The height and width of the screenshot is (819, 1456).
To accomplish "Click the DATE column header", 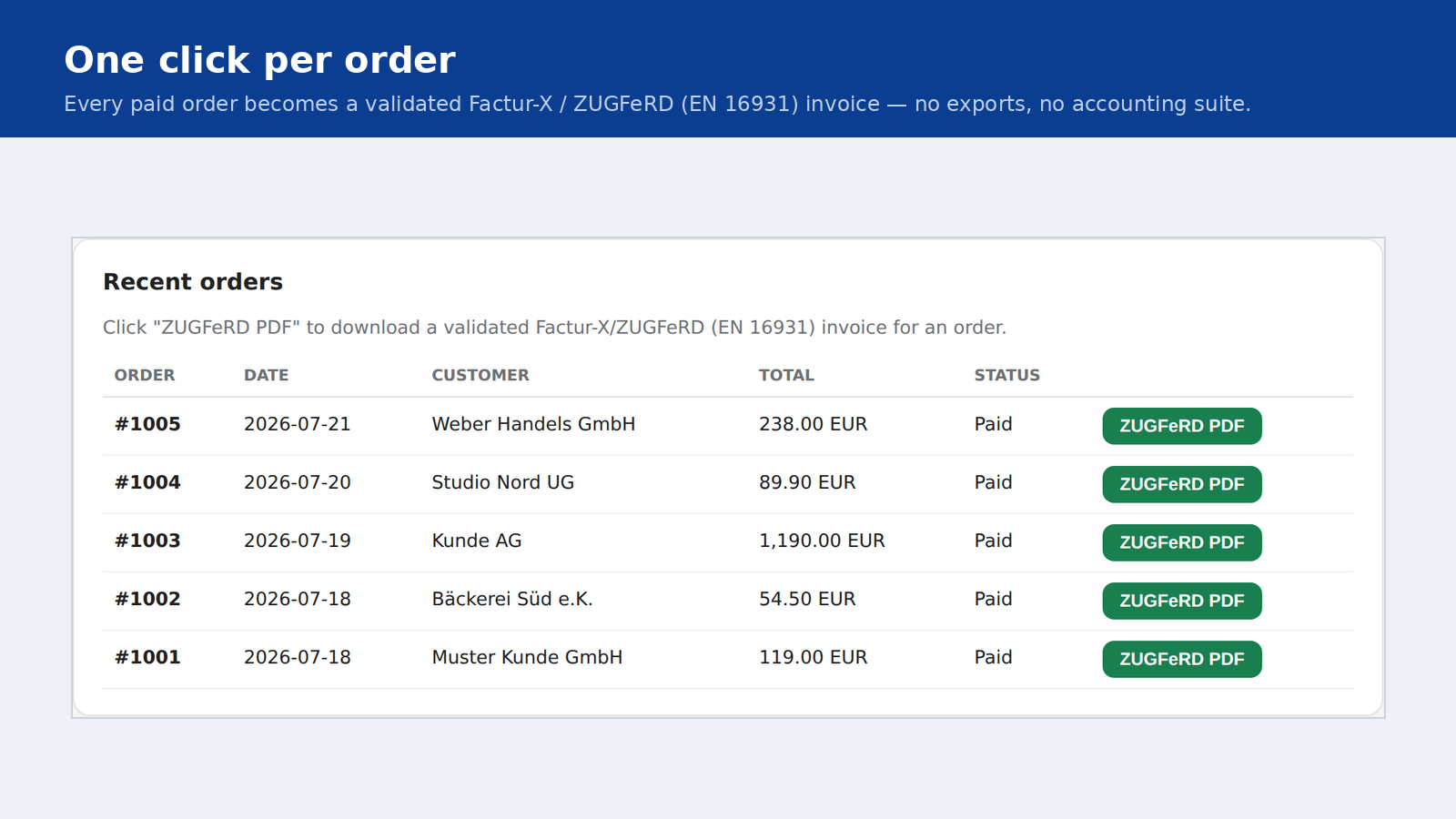I will [x=266, y=375].
